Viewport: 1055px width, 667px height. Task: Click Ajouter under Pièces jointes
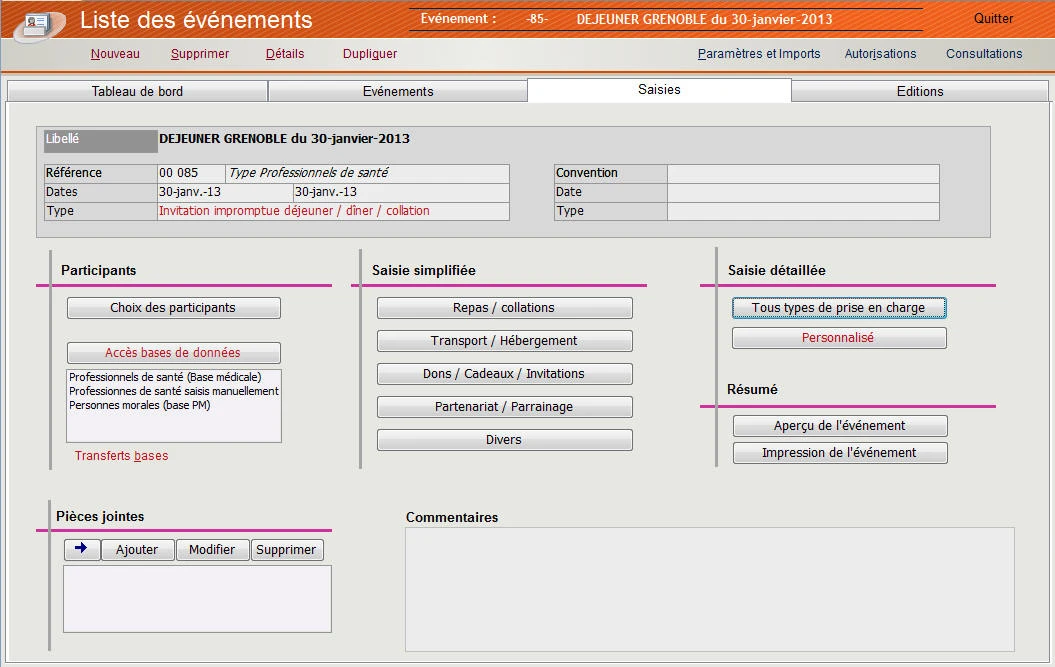pos(137,550)
